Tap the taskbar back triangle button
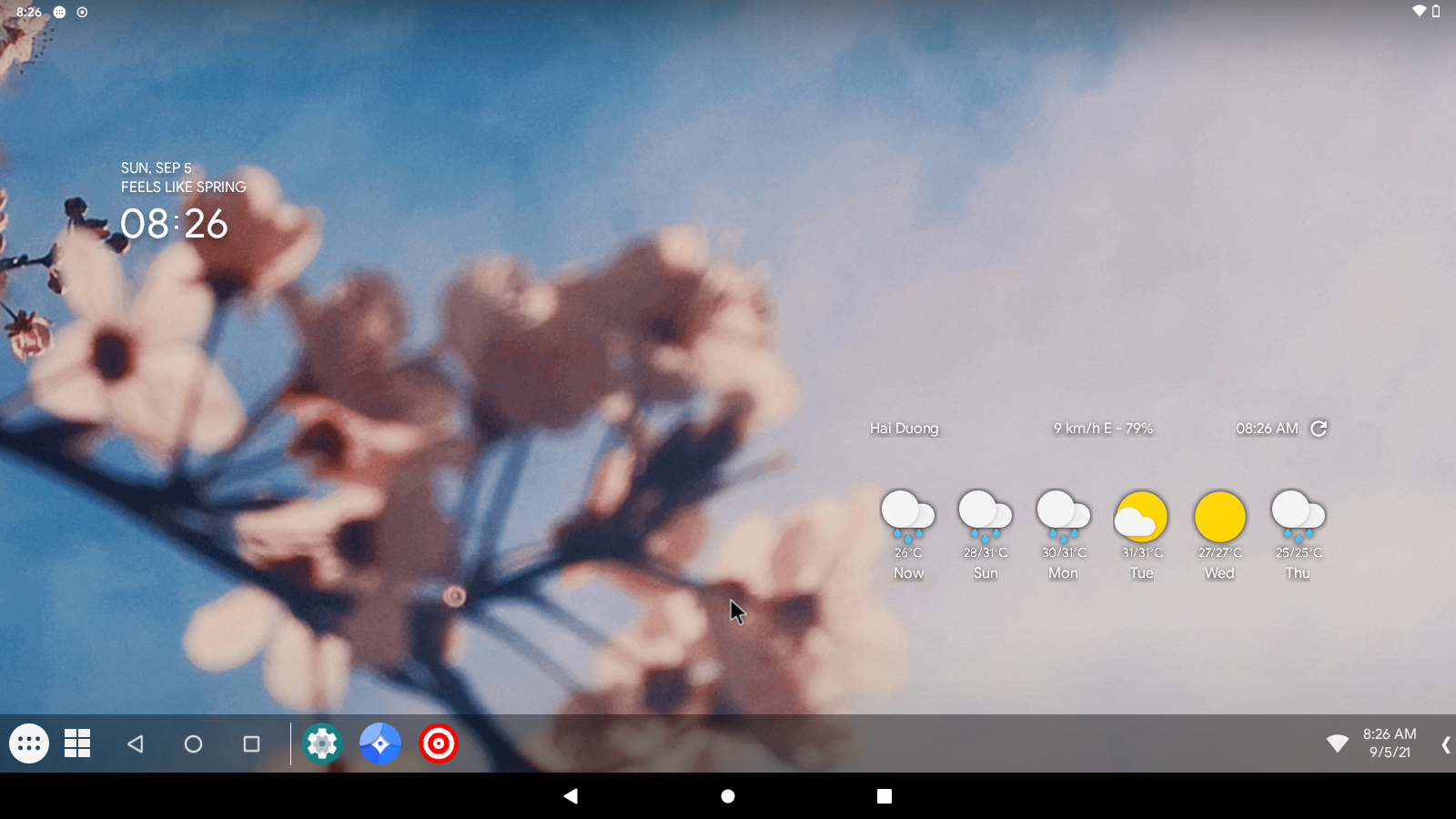The image size is (1456, 819). click(136, 743)
